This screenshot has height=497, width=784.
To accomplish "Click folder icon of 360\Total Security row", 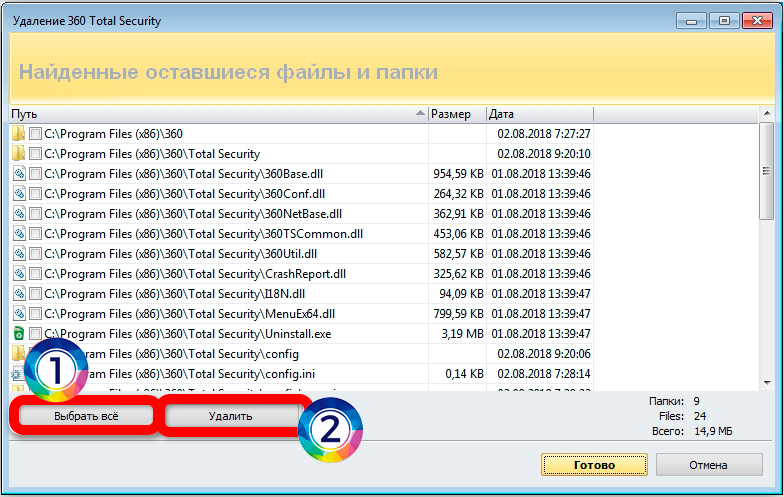I will (x=18, y=154).
